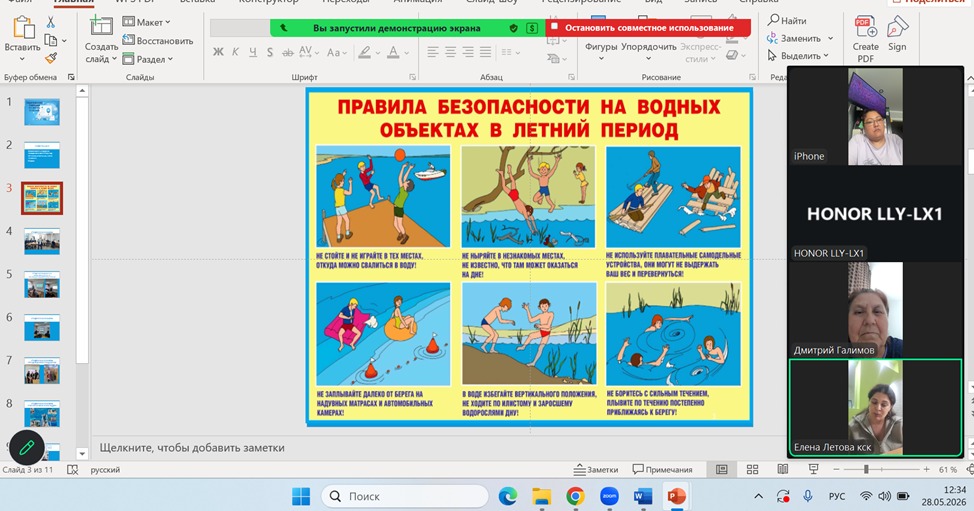Switch to Slide Sorter view icon

click(752, 469)
